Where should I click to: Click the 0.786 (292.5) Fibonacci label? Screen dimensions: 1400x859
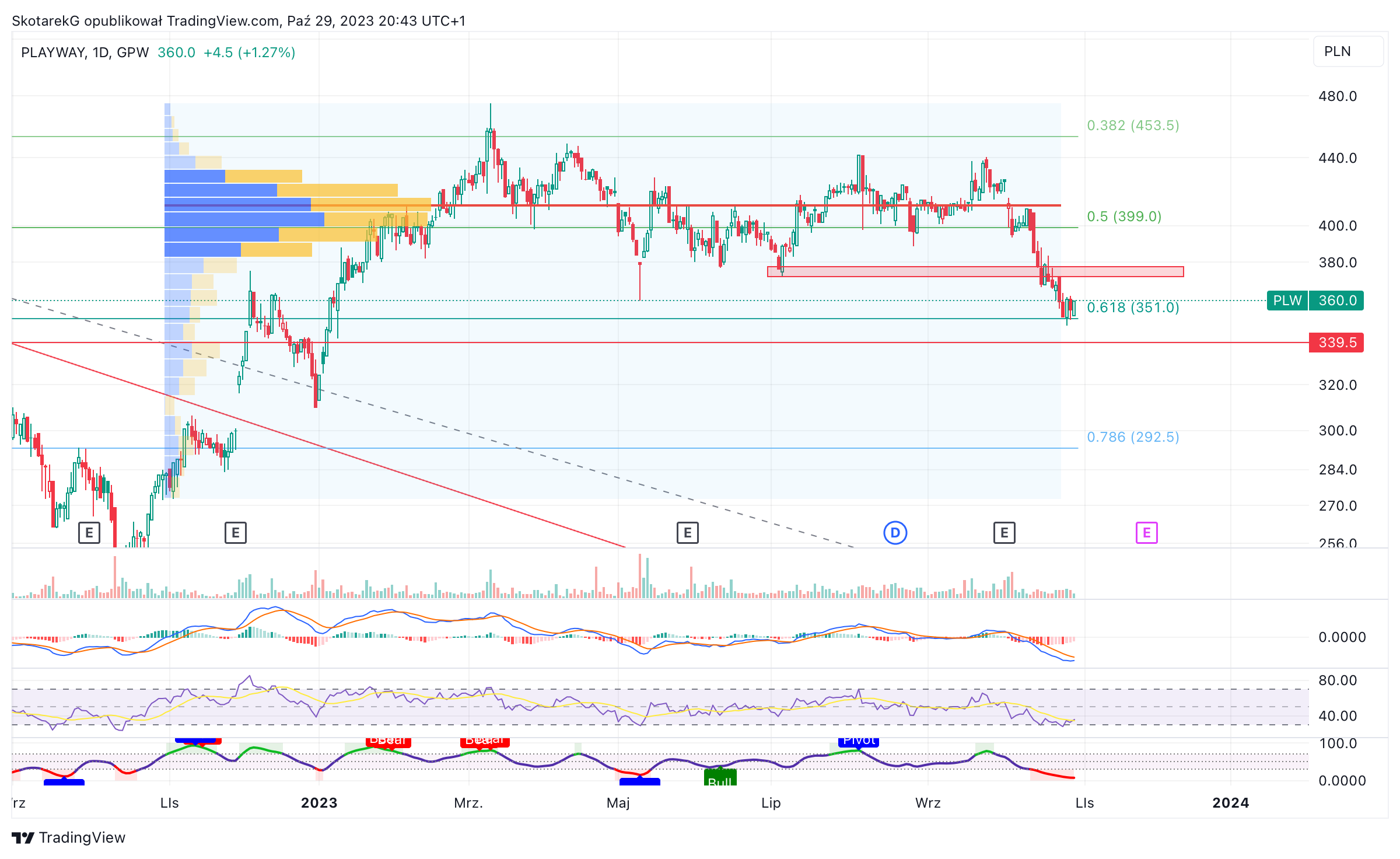coord(1133,437)
